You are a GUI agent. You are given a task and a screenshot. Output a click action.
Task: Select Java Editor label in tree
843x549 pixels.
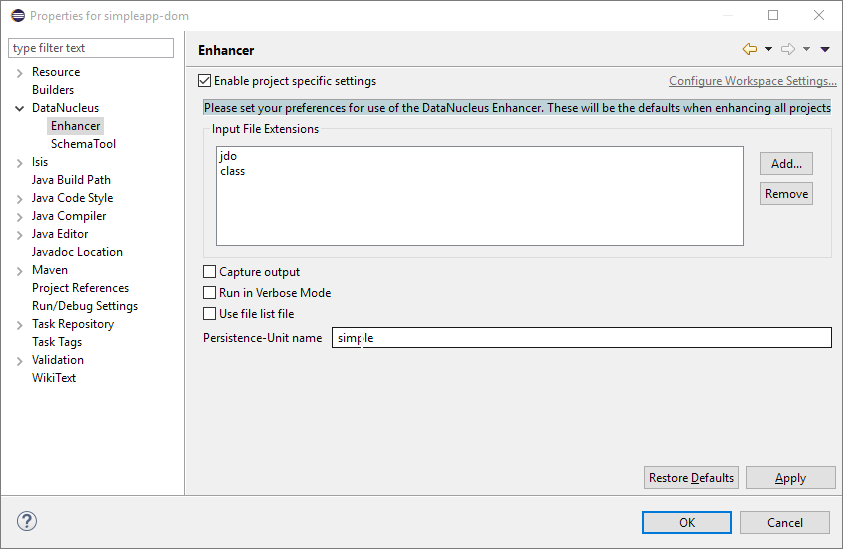[60, 234]
